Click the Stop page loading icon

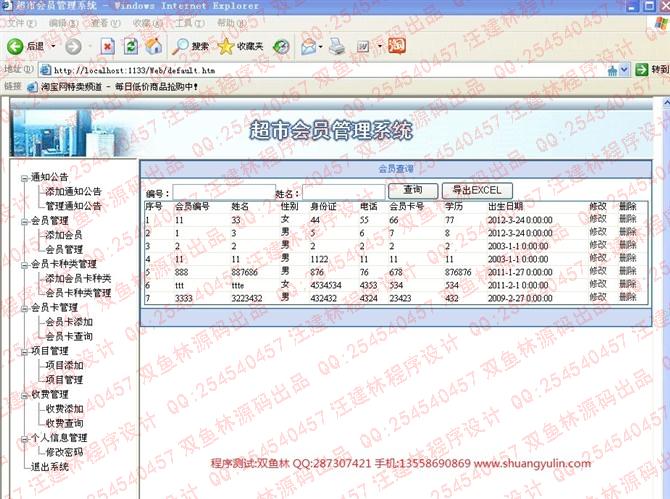click(107, 46)
